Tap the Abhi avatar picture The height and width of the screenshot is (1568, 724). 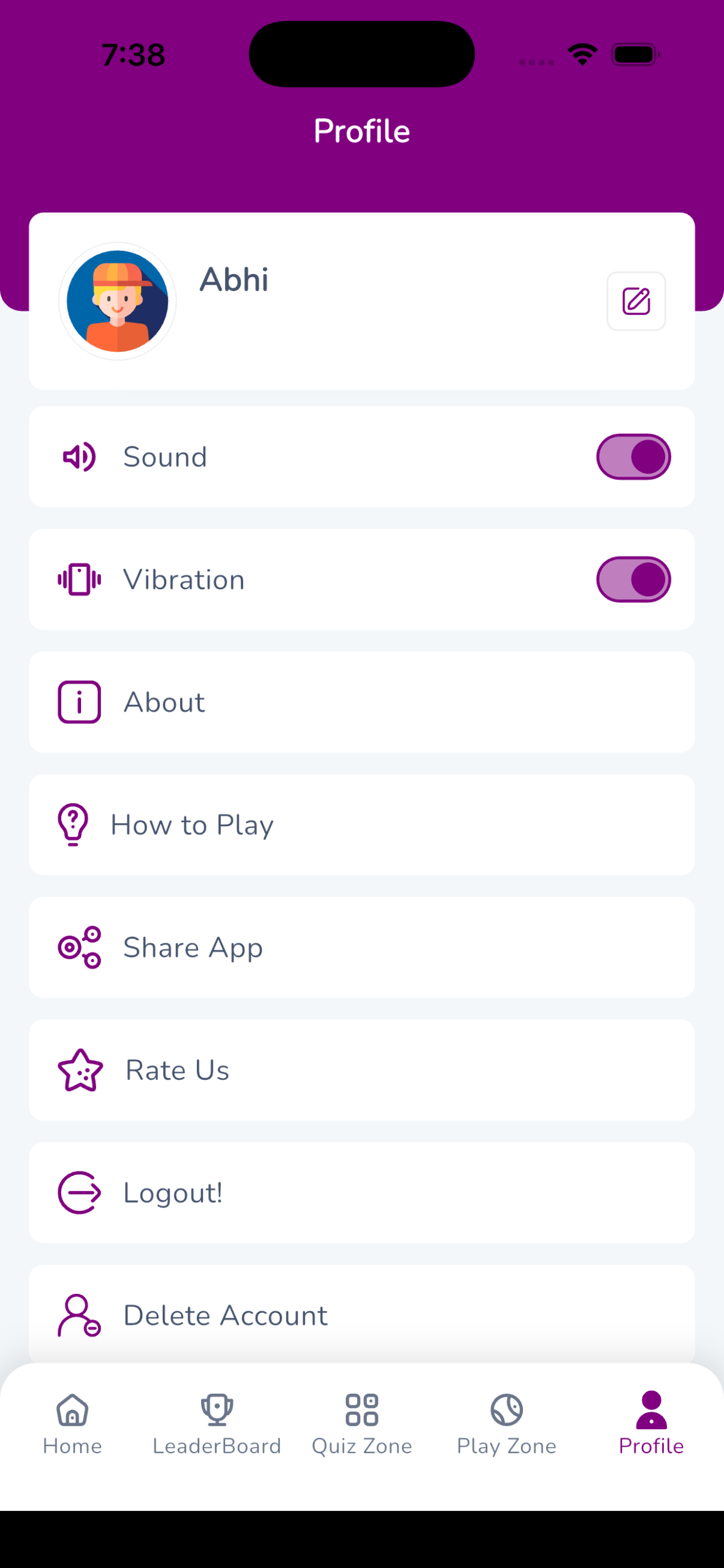click(x=117, y=302)
